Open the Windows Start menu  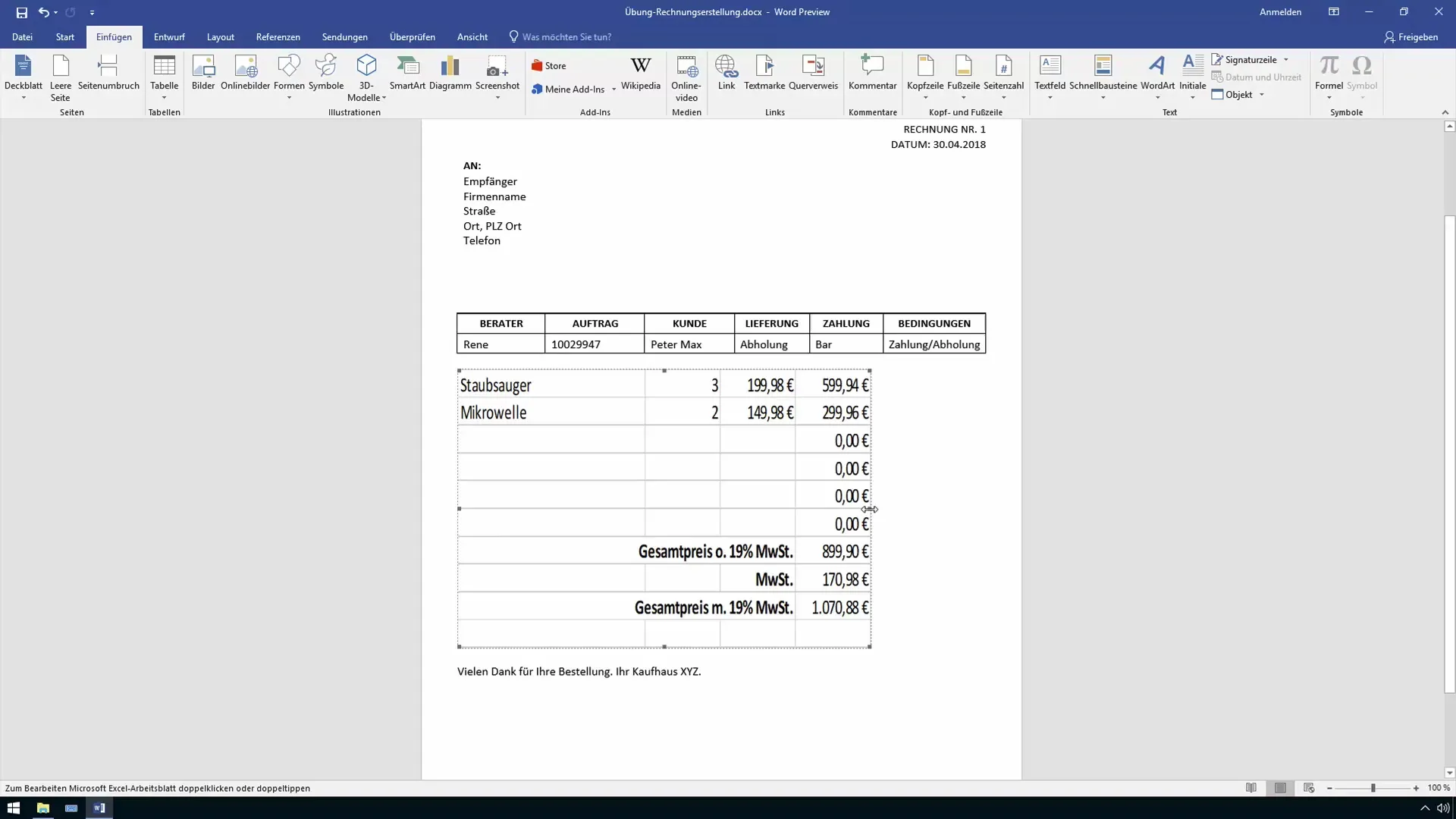click(14, 808)
